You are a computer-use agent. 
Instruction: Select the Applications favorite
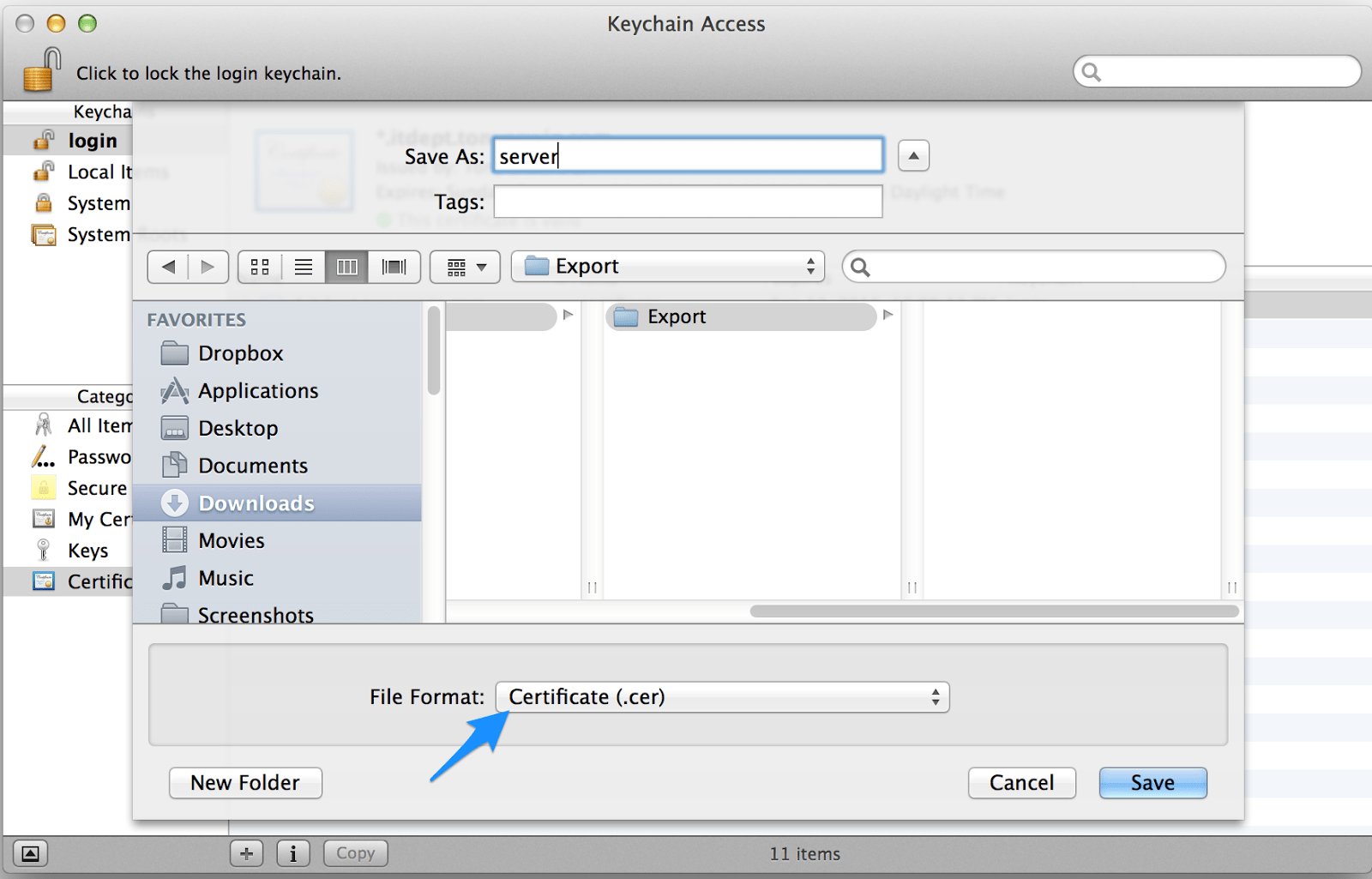click(257, 390)
